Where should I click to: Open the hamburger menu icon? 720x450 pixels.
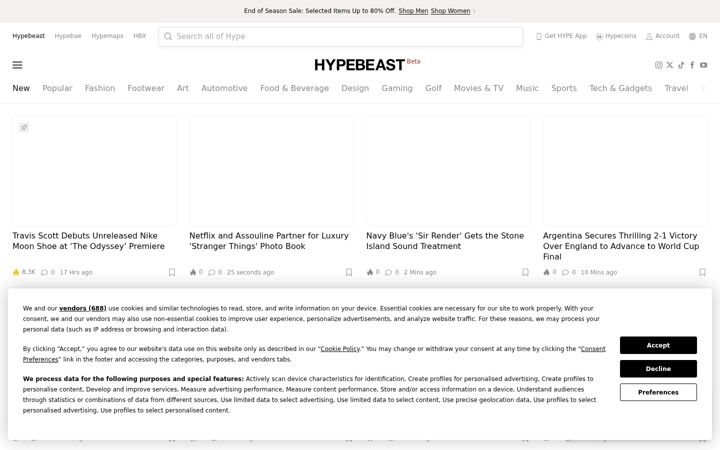coord(17,65)
